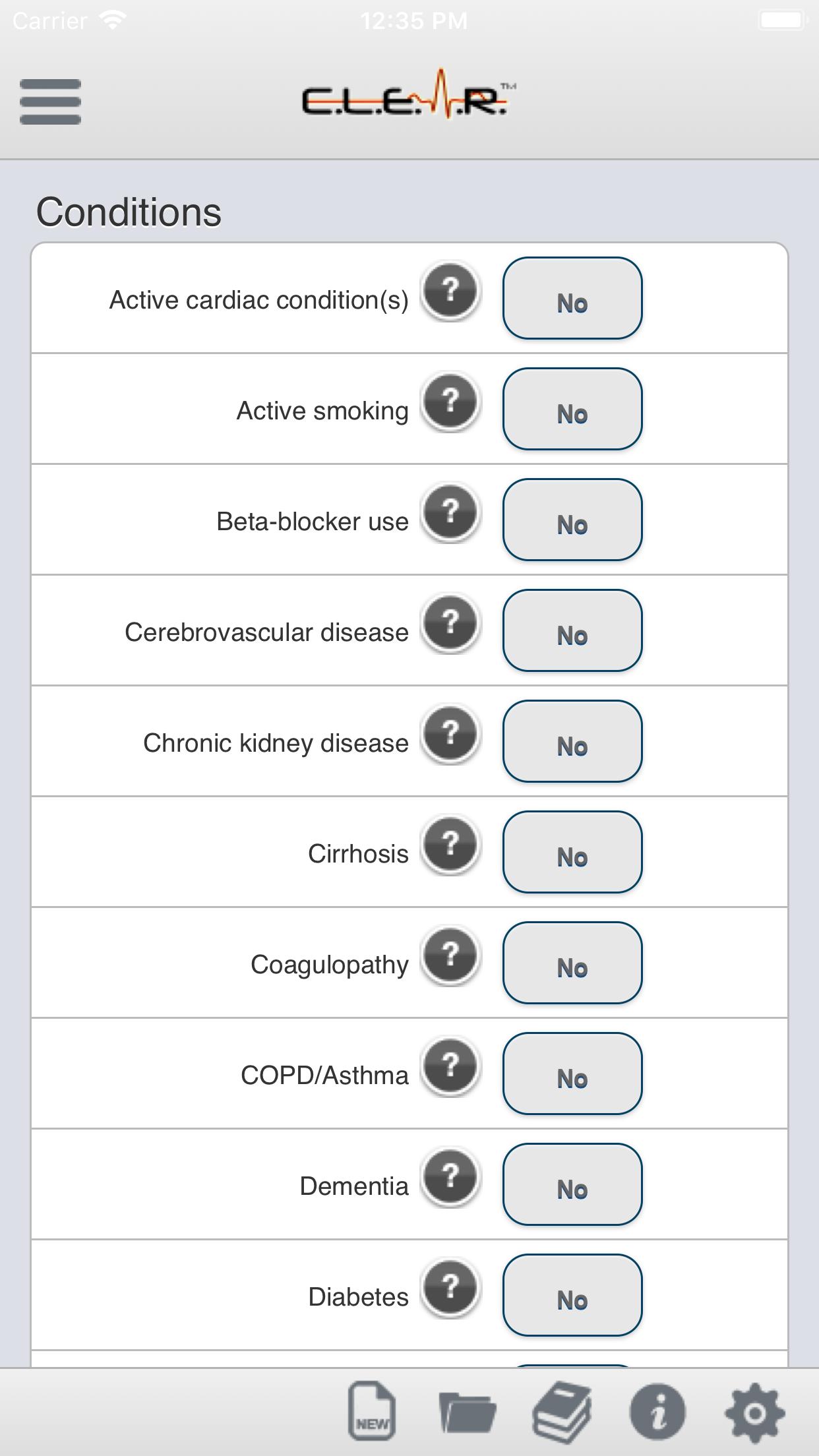Open the stacked books library icon

(x=562, y=1411)
